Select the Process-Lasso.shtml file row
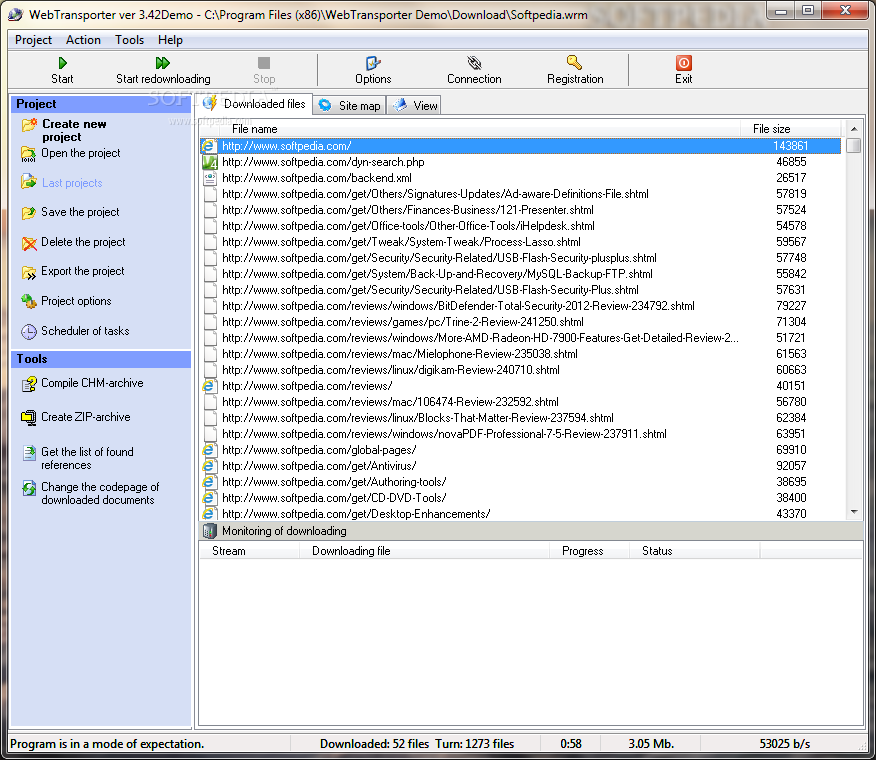Viewport: 876px width, 760px height. pos(521,243)
